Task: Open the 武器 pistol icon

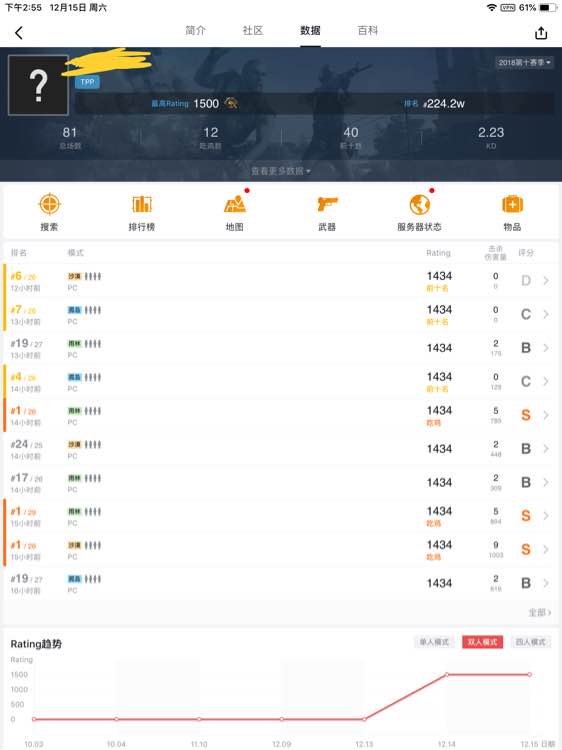Action: (x=327, y=204)
